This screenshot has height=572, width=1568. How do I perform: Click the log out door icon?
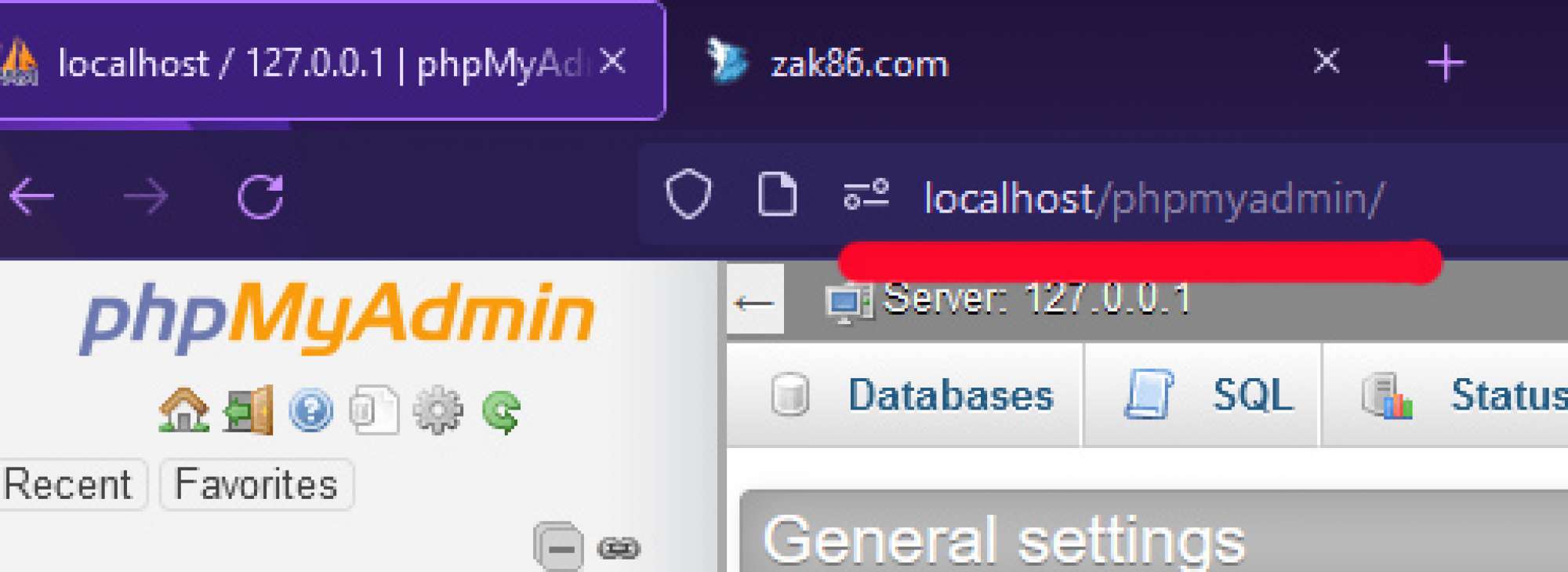coord(249,410)
